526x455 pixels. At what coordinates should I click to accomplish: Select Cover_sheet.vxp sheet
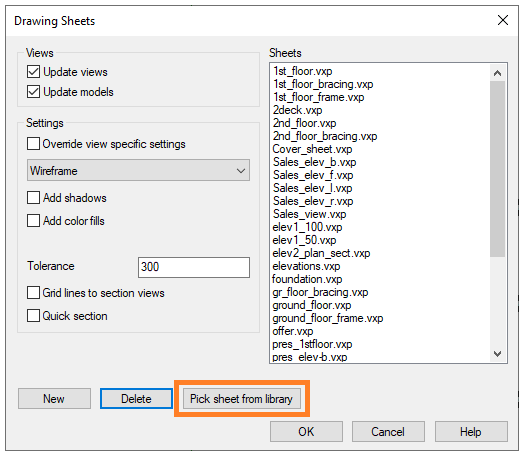pos(312,149)
